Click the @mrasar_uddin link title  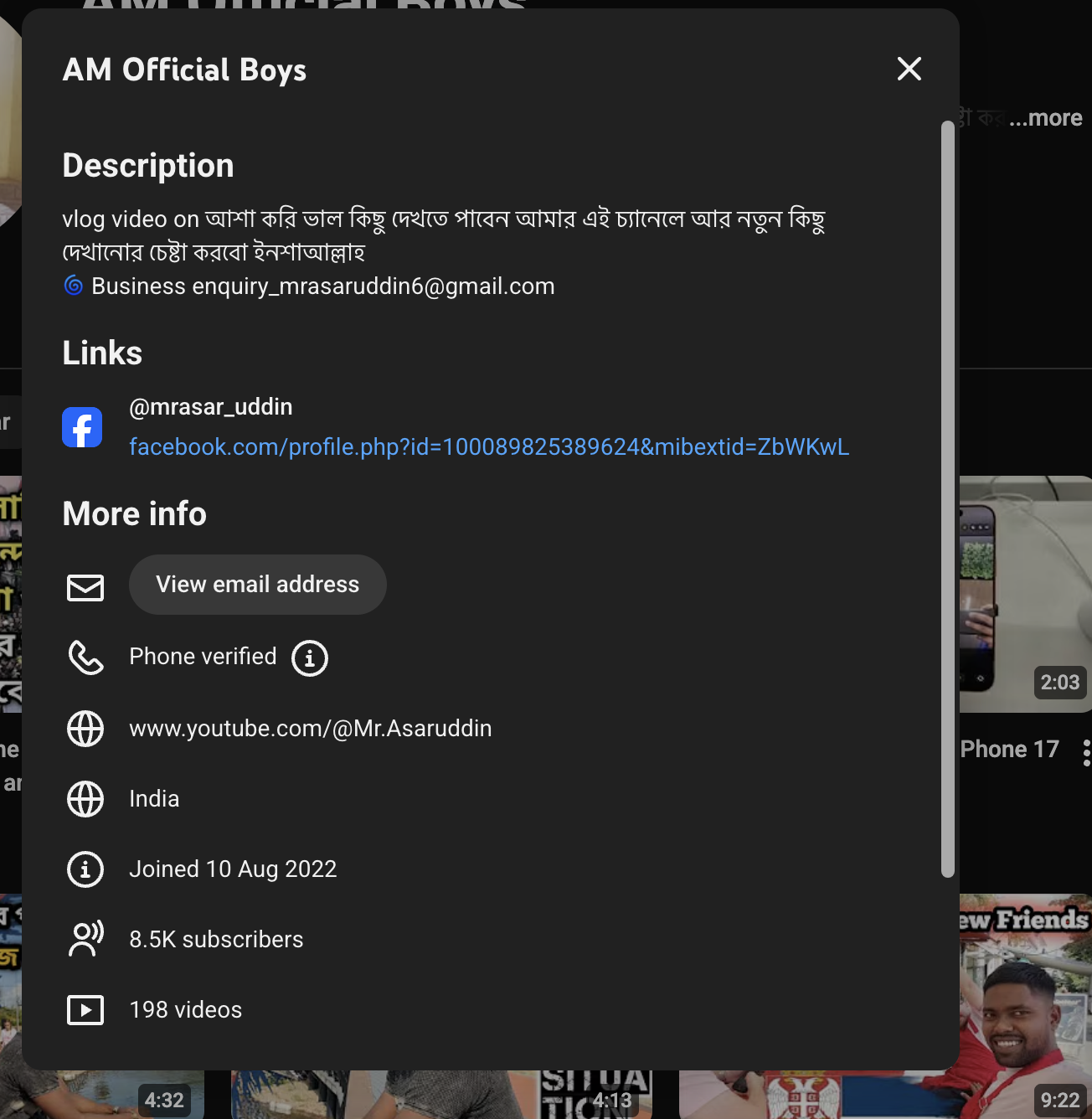[x=211, y=407]
